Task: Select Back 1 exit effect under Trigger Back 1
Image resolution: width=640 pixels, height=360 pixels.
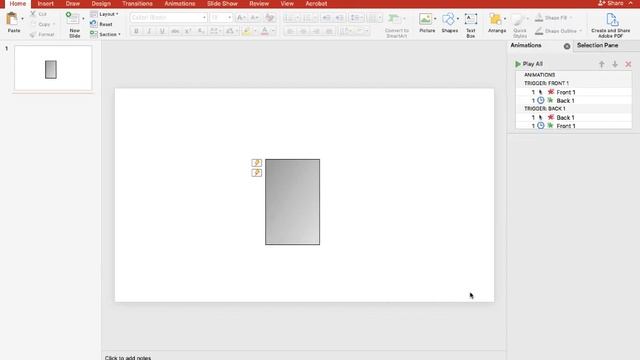Action: pyautogui.click(x=573, y=118)
